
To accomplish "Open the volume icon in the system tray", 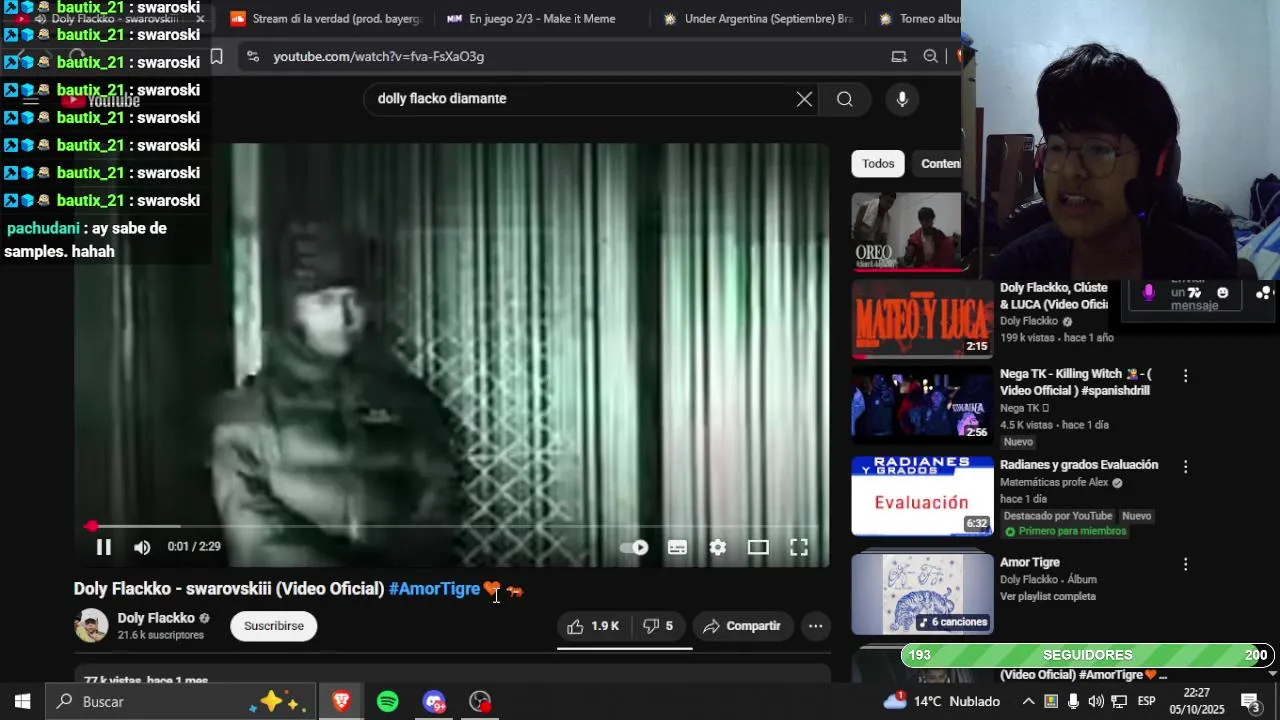I will [1096, 702].
